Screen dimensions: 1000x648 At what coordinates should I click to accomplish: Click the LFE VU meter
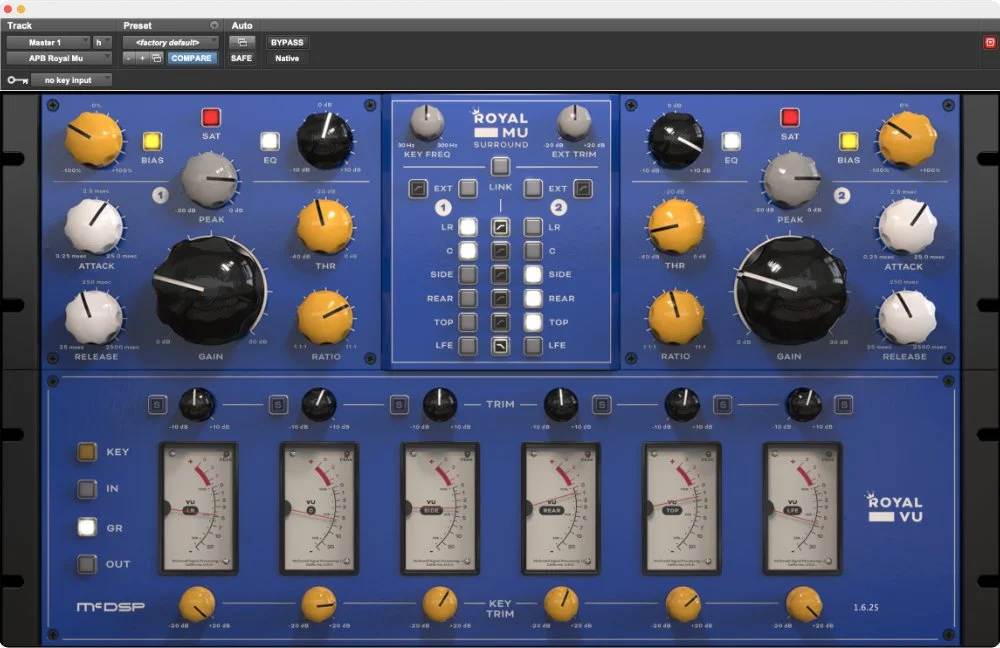pyautogui.click(x=802, y=508)
